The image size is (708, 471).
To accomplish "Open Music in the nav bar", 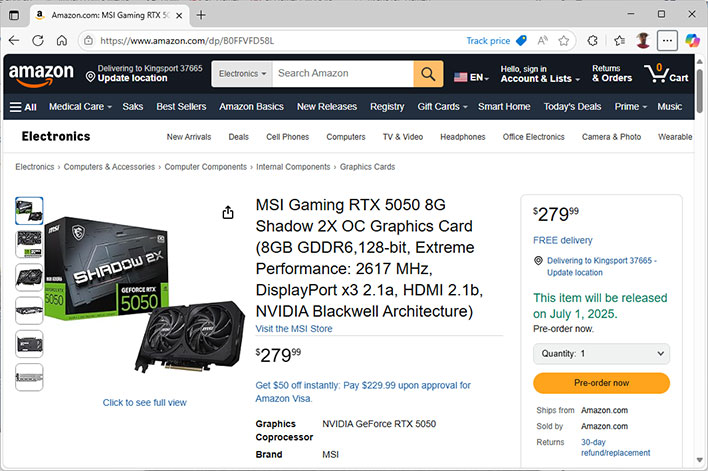I will coord(669,107).
